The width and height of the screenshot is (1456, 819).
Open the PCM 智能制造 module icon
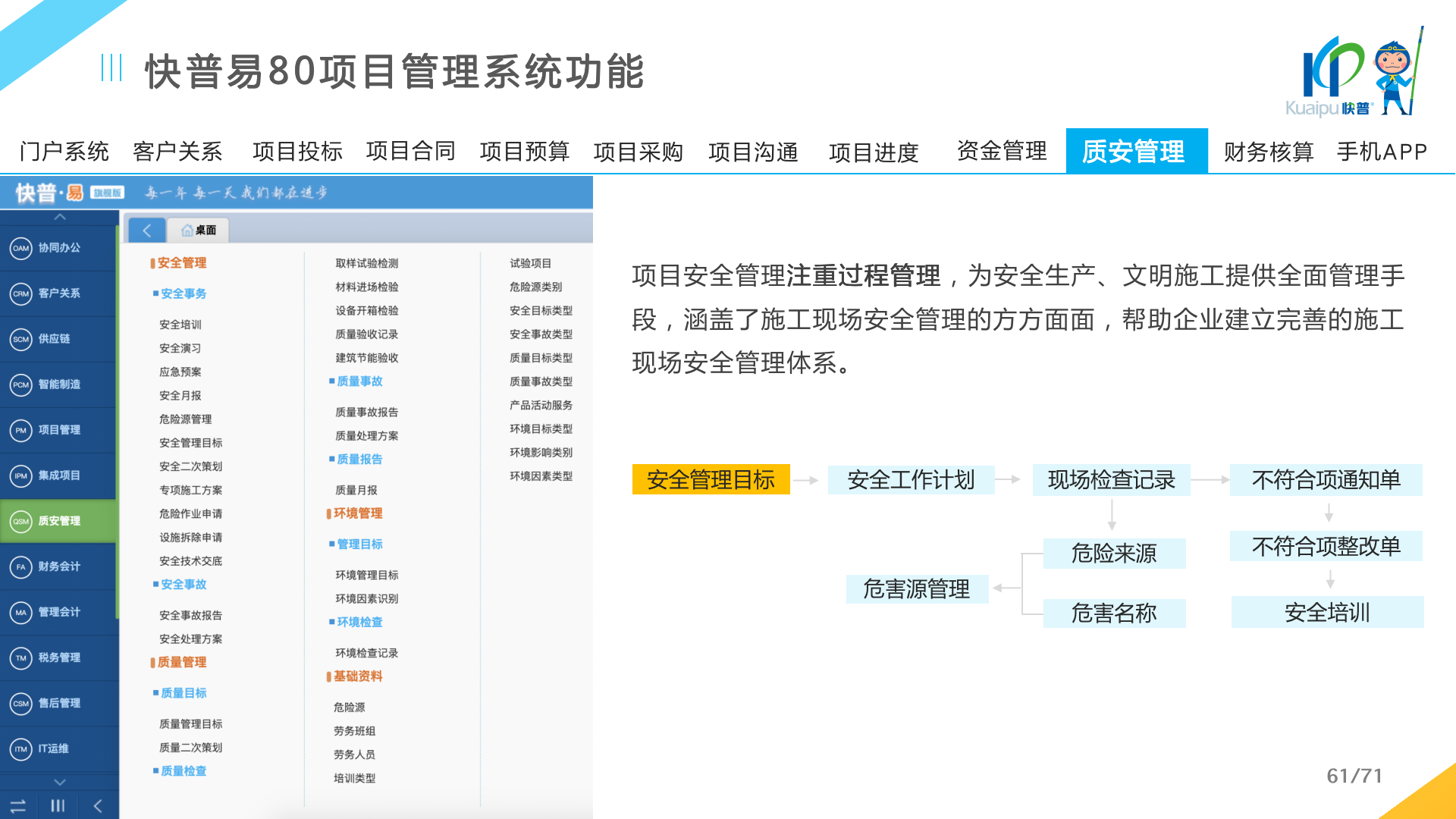point(20,384)
